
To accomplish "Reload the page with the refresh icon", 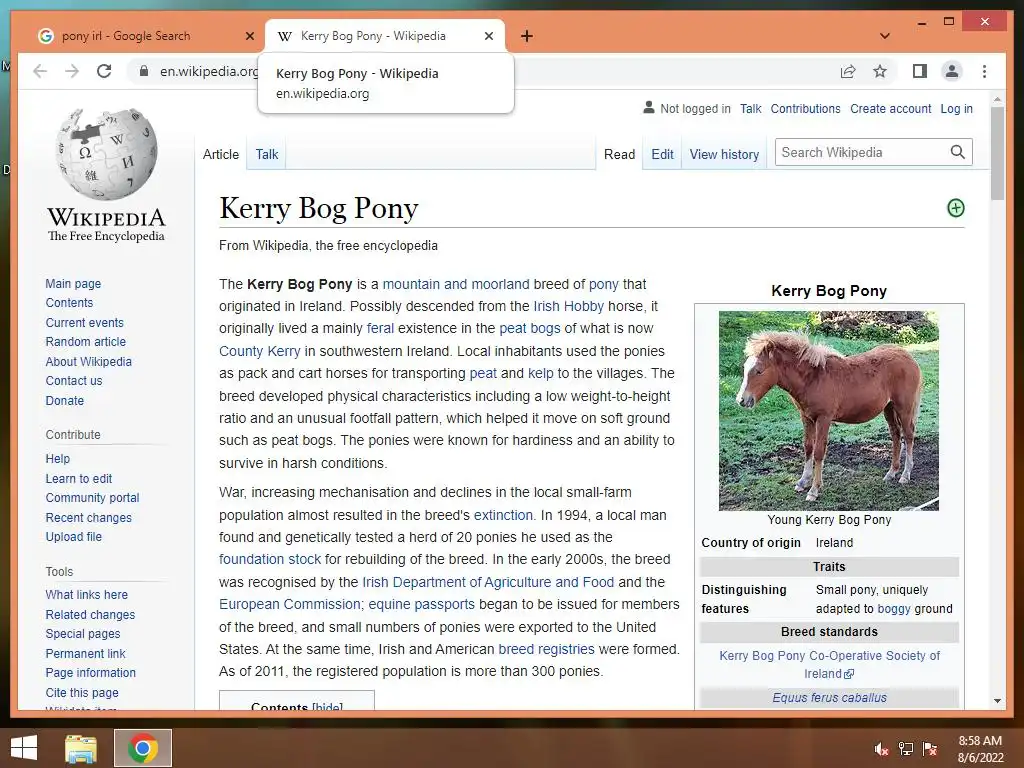I will (x=104, y=71).
